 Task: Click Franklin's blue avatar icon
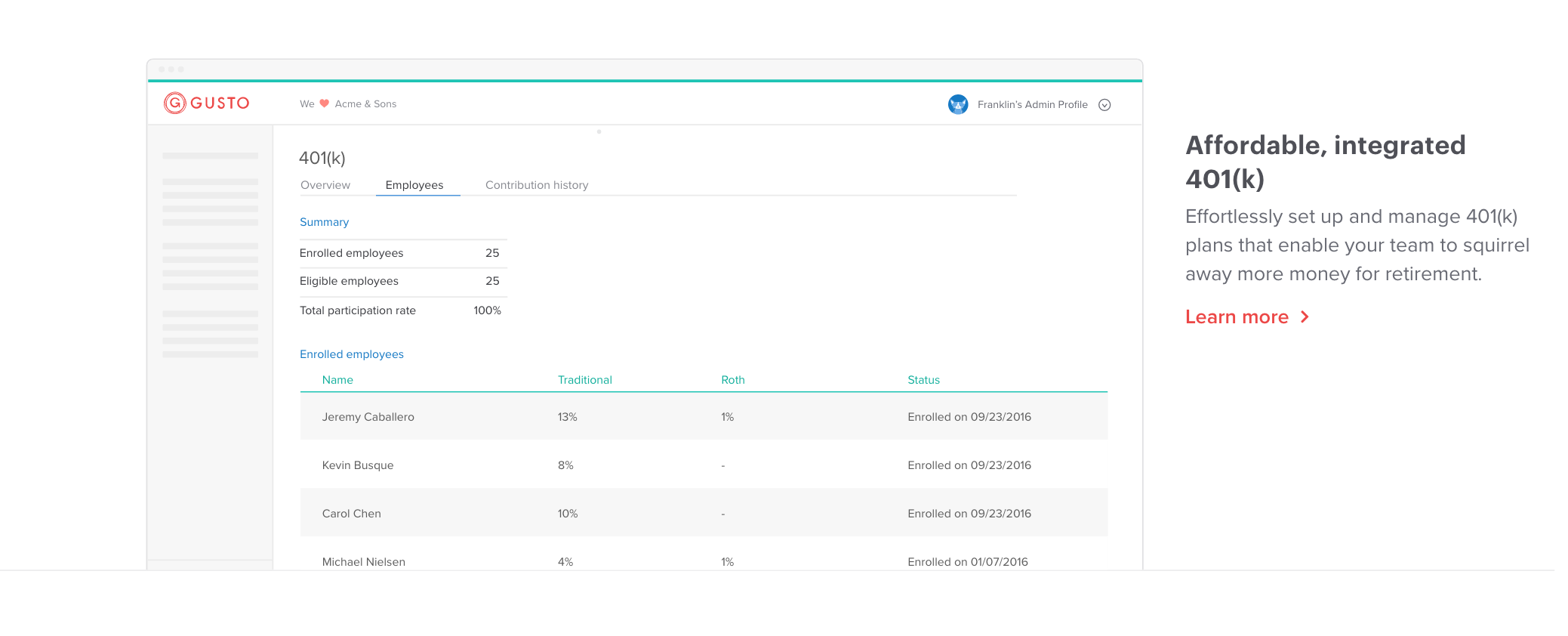click(x=958, y=104)
